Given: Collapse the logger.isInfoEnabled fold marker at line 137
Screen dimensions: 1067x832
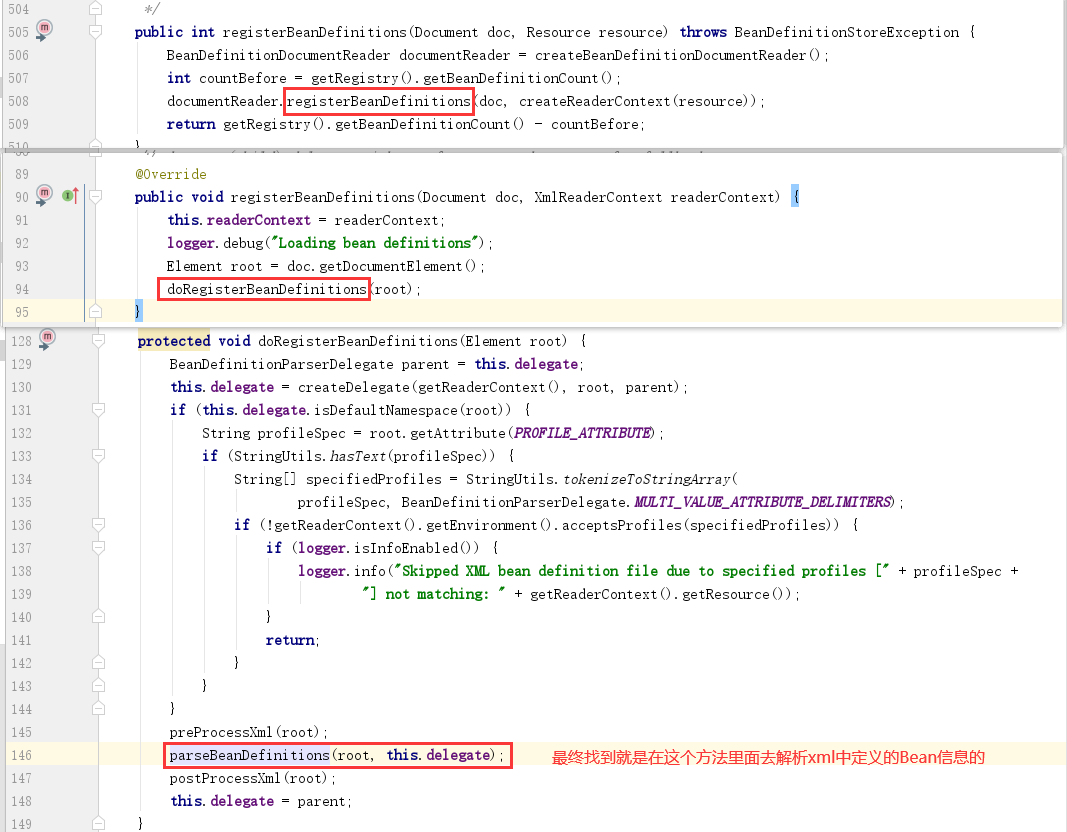Looking at the screenshot, I should (97, 547).
